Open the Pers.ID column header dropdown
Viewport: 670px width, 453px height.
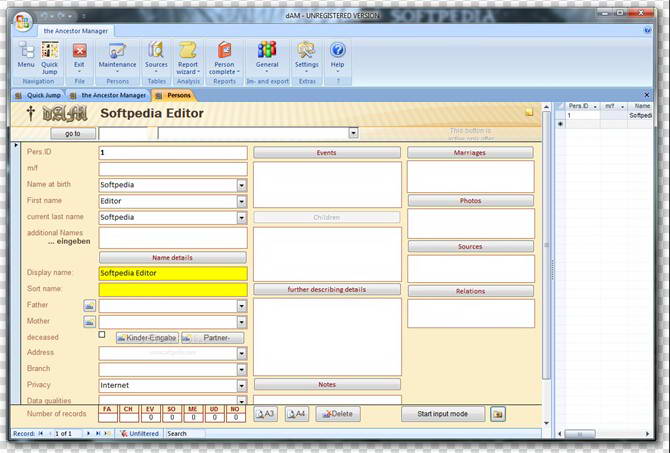[595, 106]
